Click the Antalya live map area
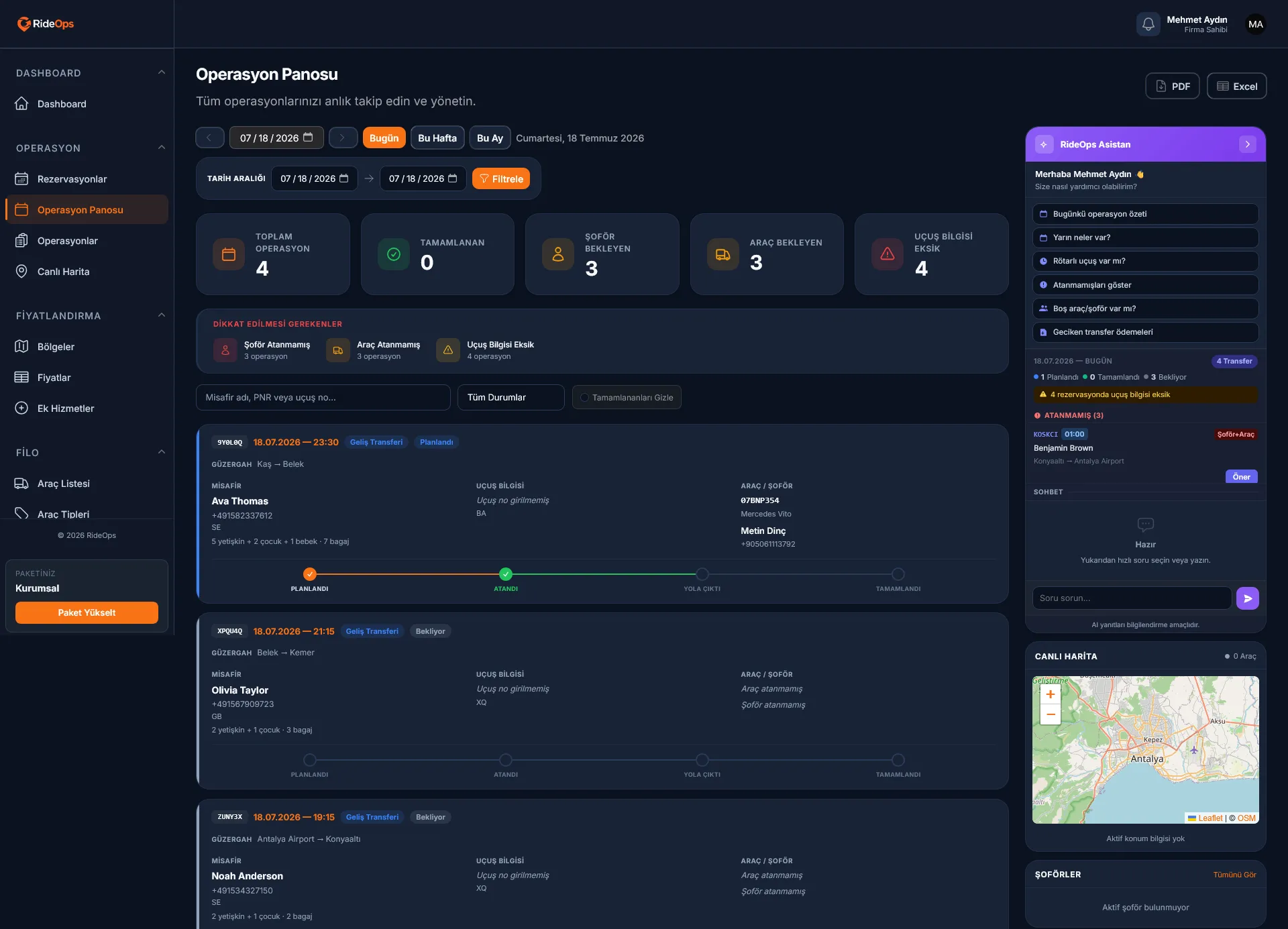Screen dimensions: 1288x929 [1145, 750]
